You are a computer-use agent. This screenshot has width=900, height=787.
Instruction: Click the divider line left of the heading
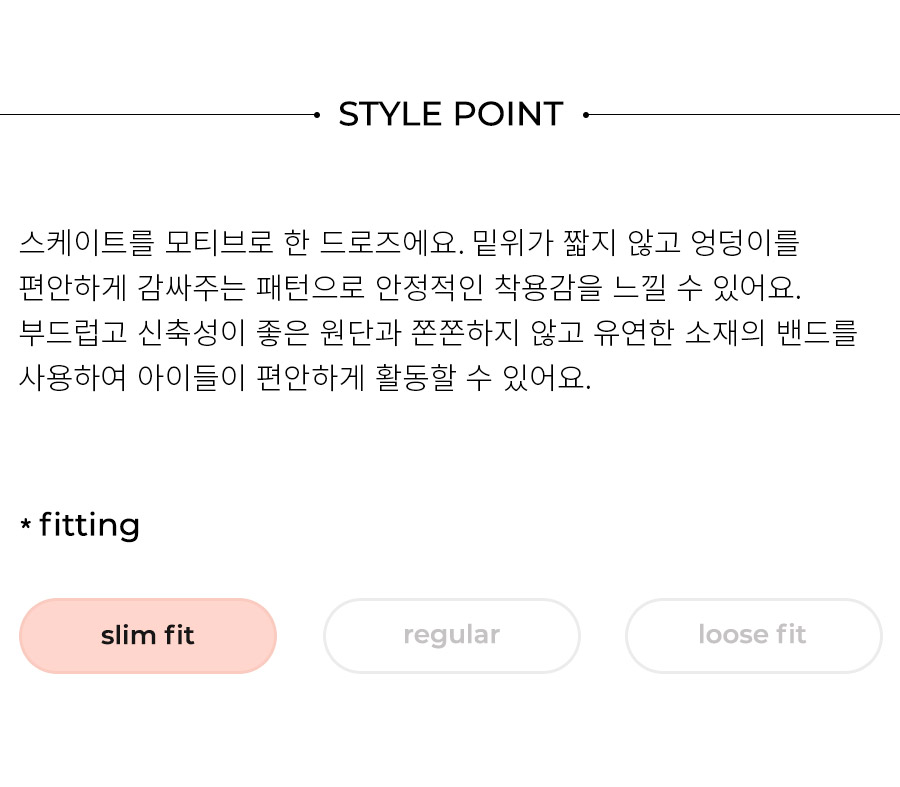point(157,115)
